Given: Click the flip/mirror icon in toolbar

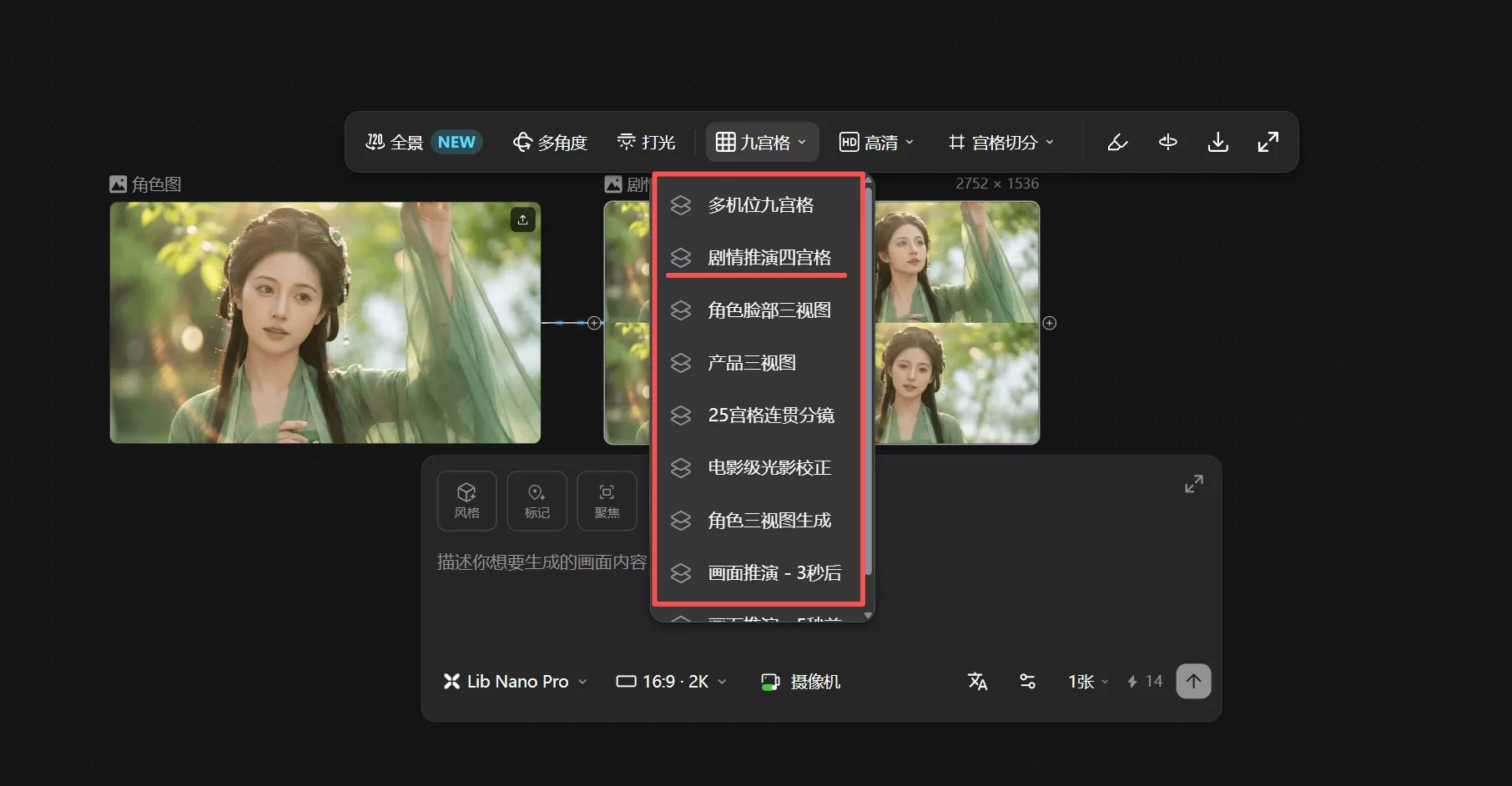Looking at the screenshot, I should (x=1168, y=143).
